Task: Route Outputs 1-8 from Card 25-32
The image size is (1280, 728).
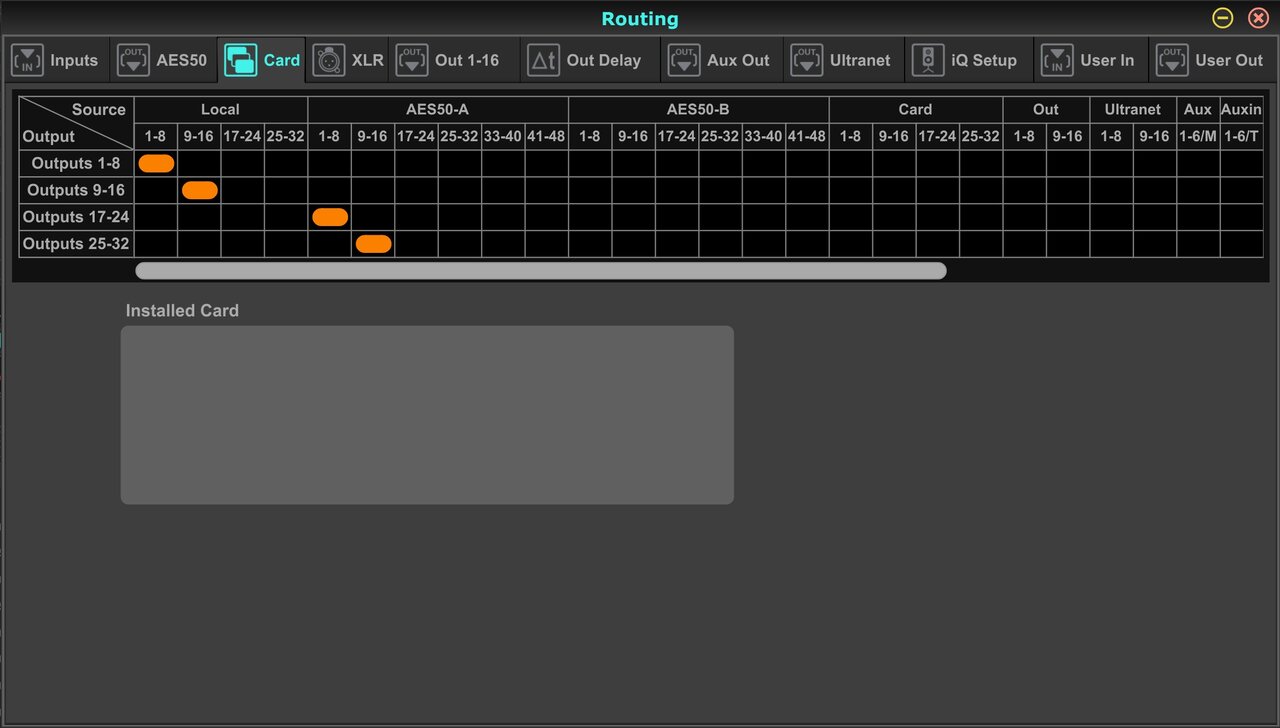Action: 981,163
